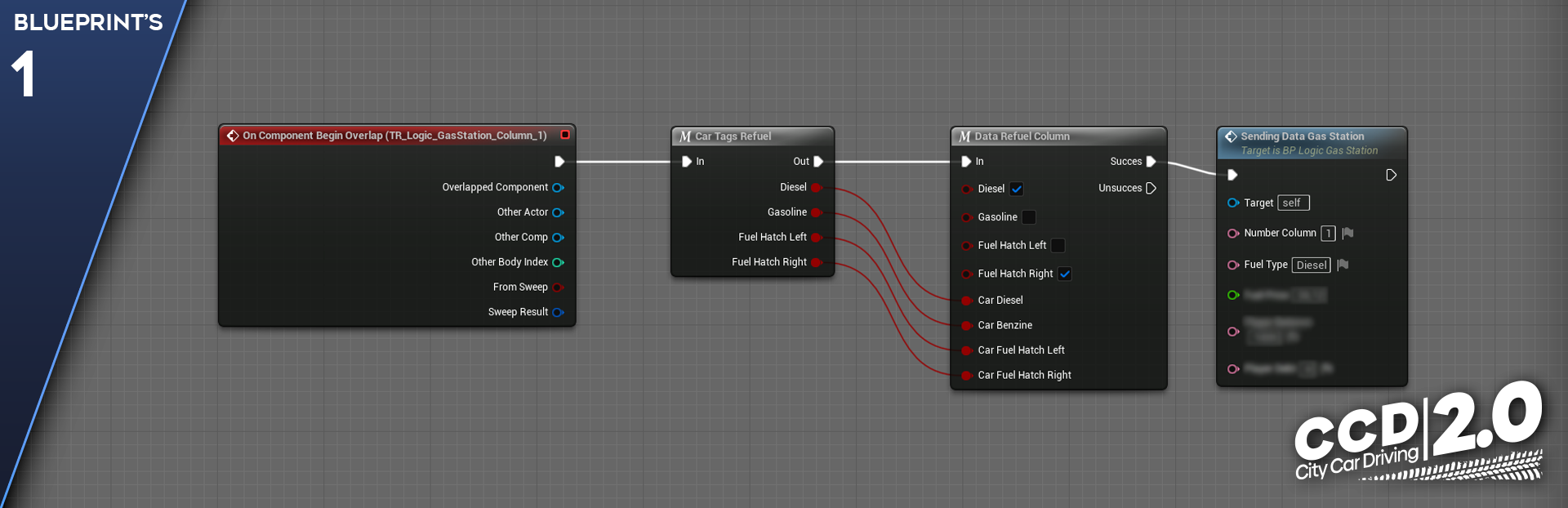The width and height of the screenshot is (1568, 508).
Task: Disable the Fuel Hatch Right checkbox
Action: (x=1065, y=274)
